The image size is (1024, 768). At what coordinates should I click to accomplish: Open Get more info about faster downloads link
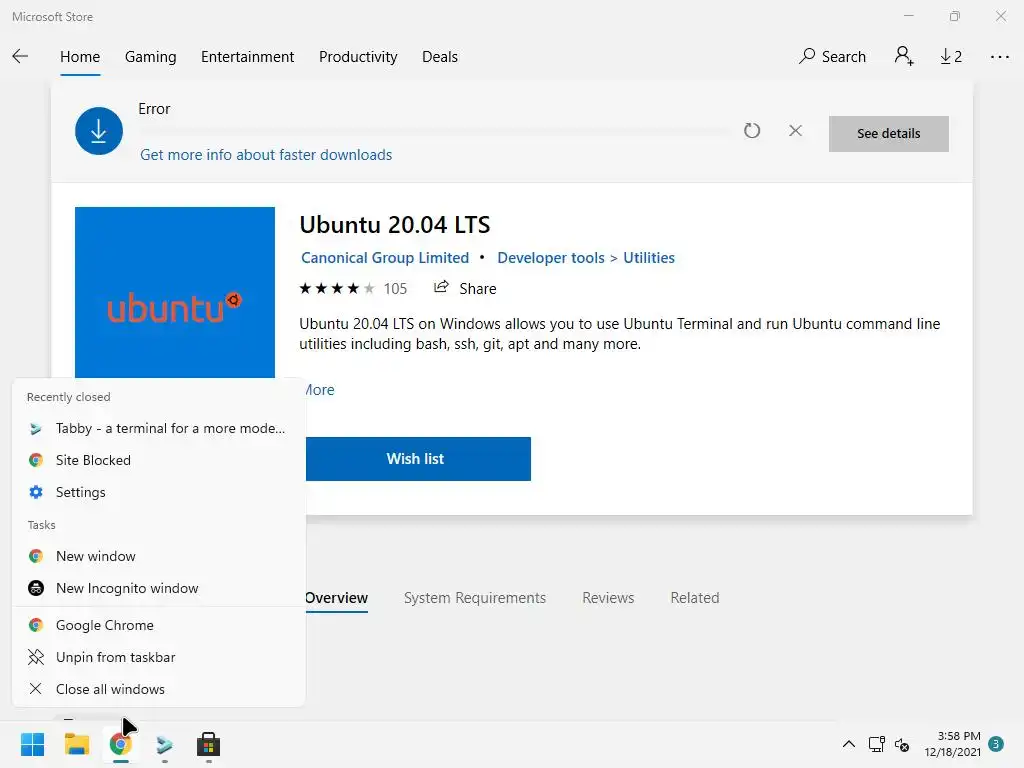(266, 155)
